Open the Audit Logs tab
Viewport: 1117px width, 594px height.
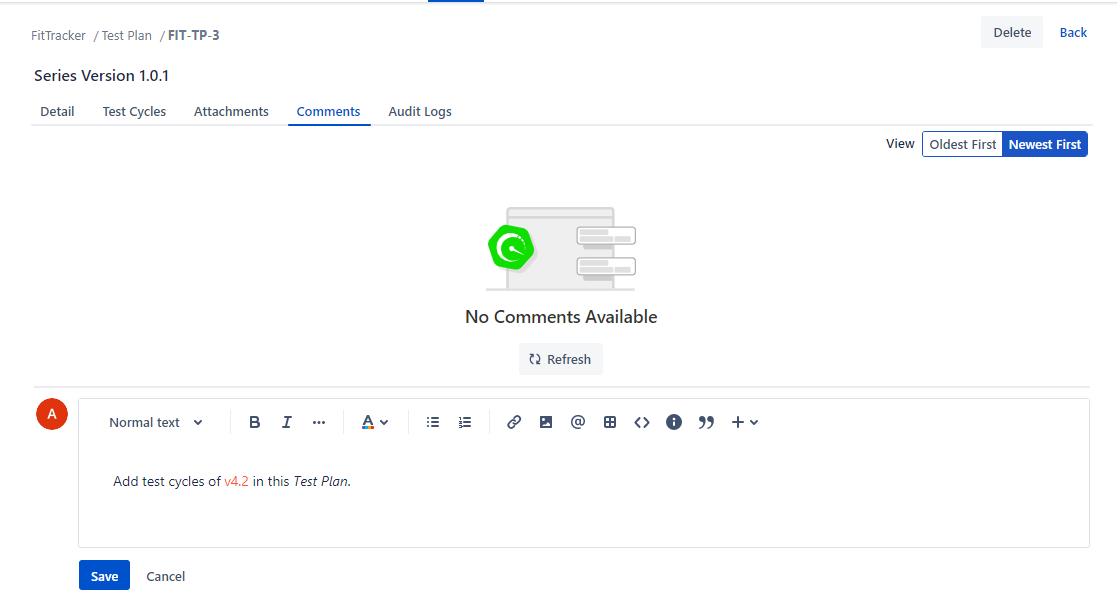tap(419, 111)
